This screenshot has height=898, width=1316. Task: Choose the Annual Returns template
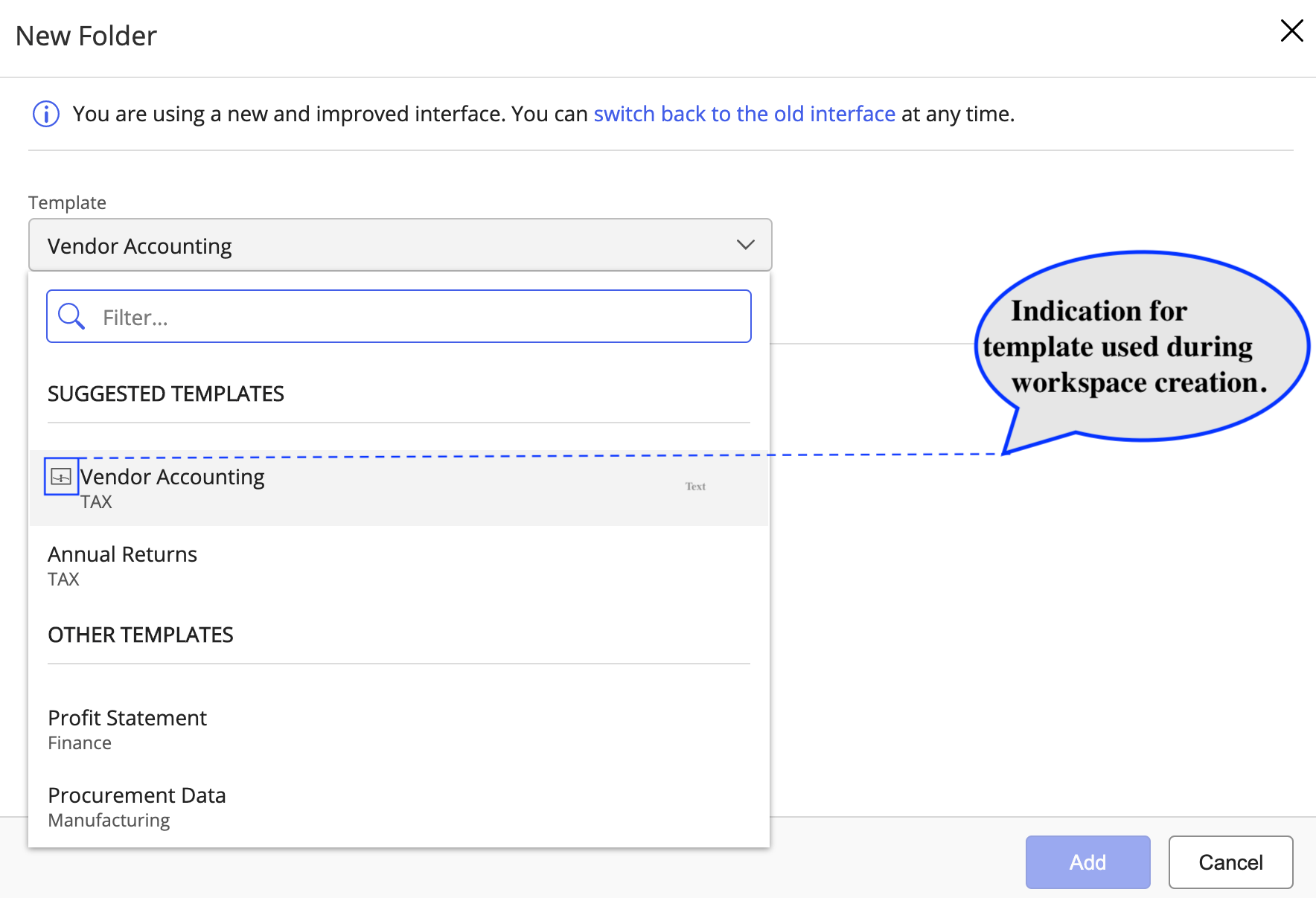123,555
